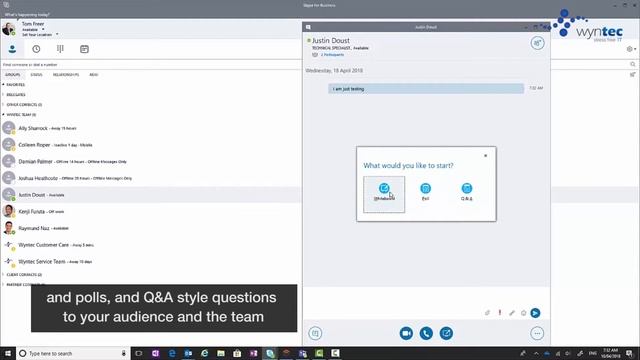The height and width of the screenshot is (360, 640).
Task: Open Task View on the taskbar
Action: pos(139,353)
